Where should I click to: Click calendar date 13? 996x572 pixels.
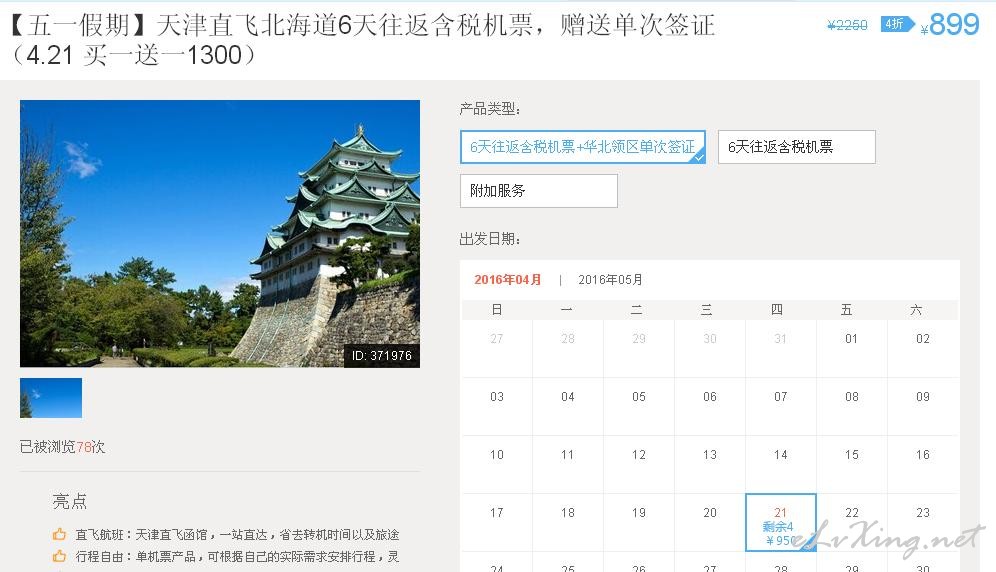click(710, 454)
